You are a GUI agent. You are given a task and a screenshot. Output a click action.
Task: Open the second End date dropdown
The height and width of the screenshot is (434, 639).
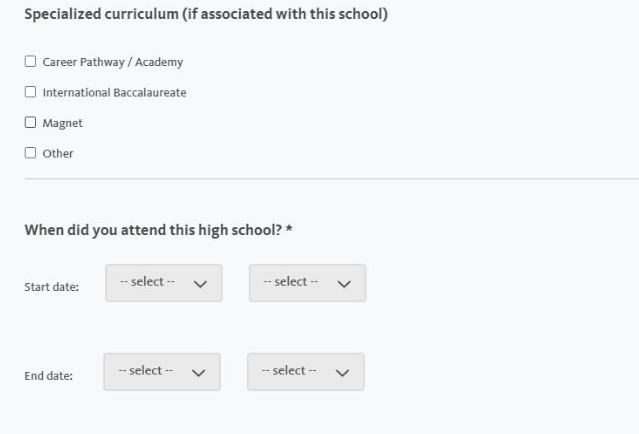pyautogui.click(x=305, y=372)
